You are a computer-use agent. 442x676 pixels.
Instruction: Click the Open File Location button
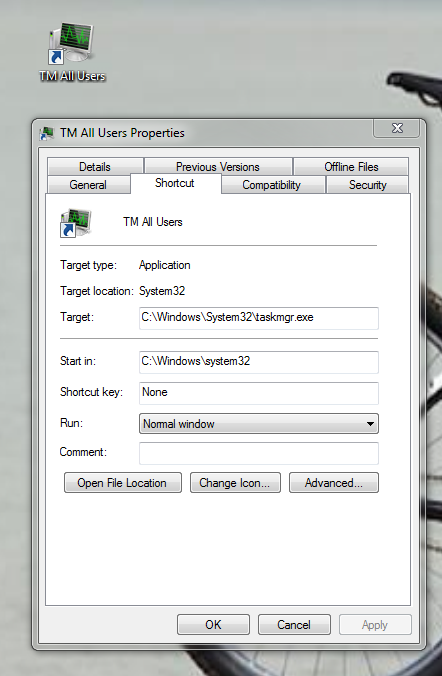[x=122, y=482]
